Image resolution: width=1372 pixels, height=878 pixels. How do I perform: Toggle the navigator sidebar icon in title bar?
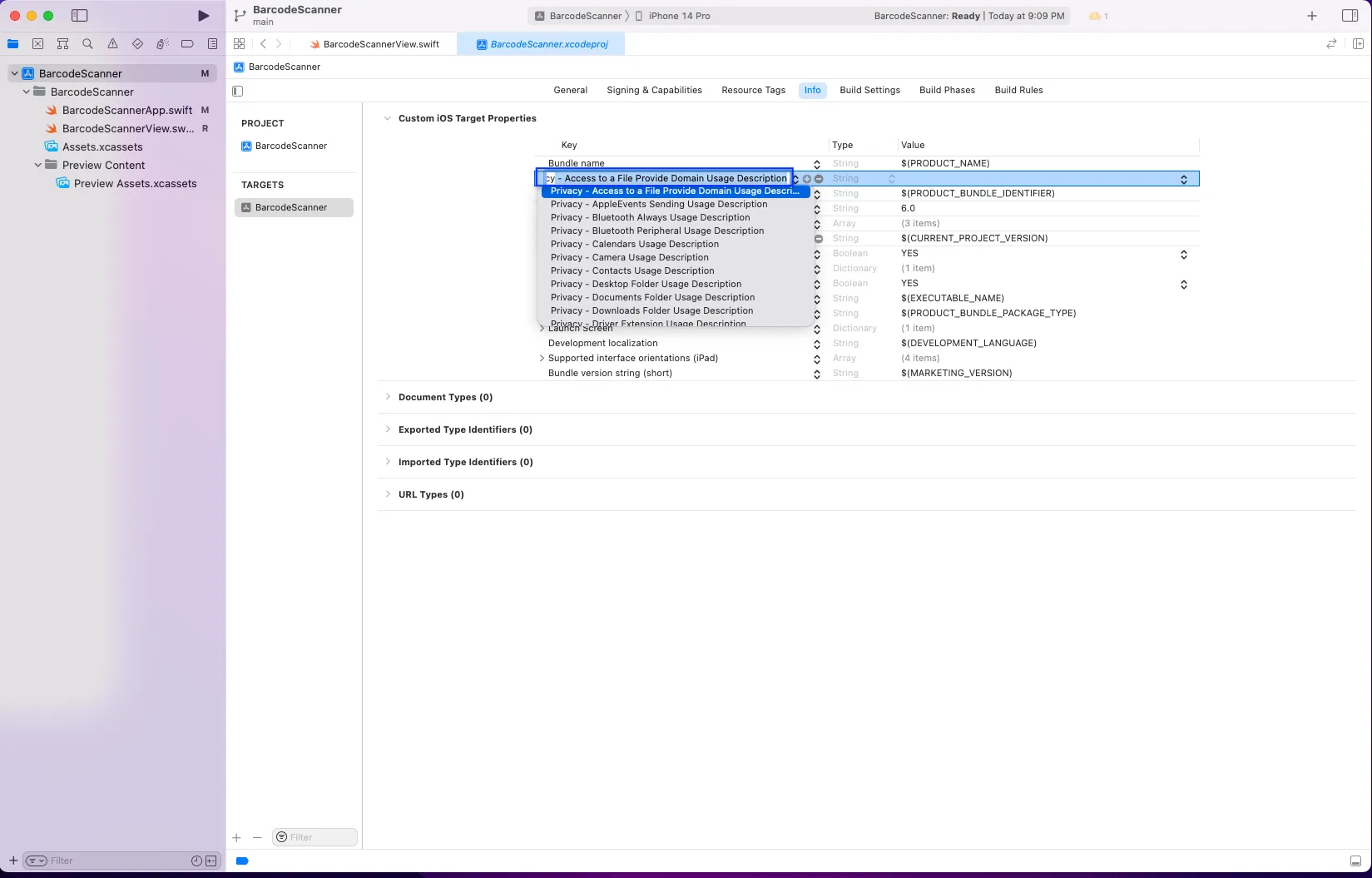tap(80, 16)
